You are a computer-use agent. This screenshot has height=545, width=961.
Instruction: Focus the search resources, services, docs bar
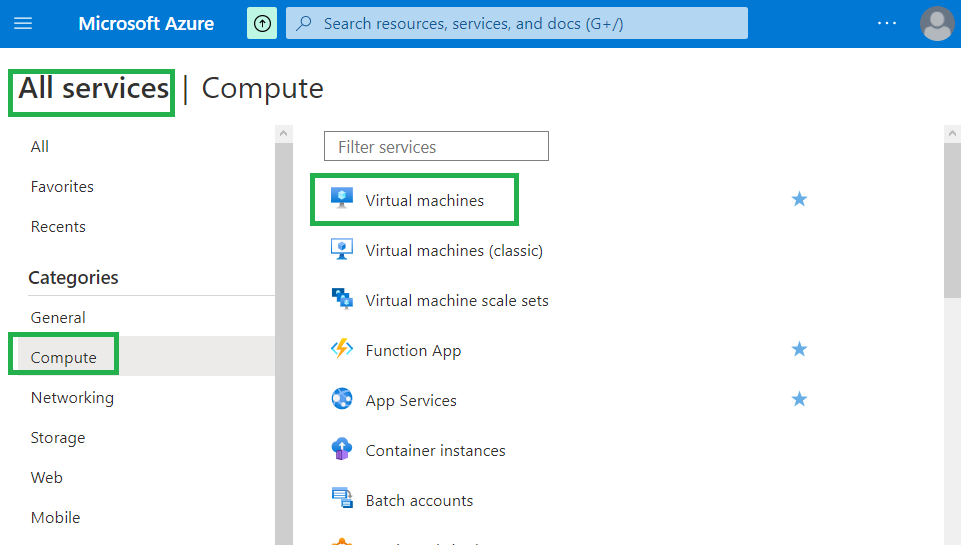(517, 23)
